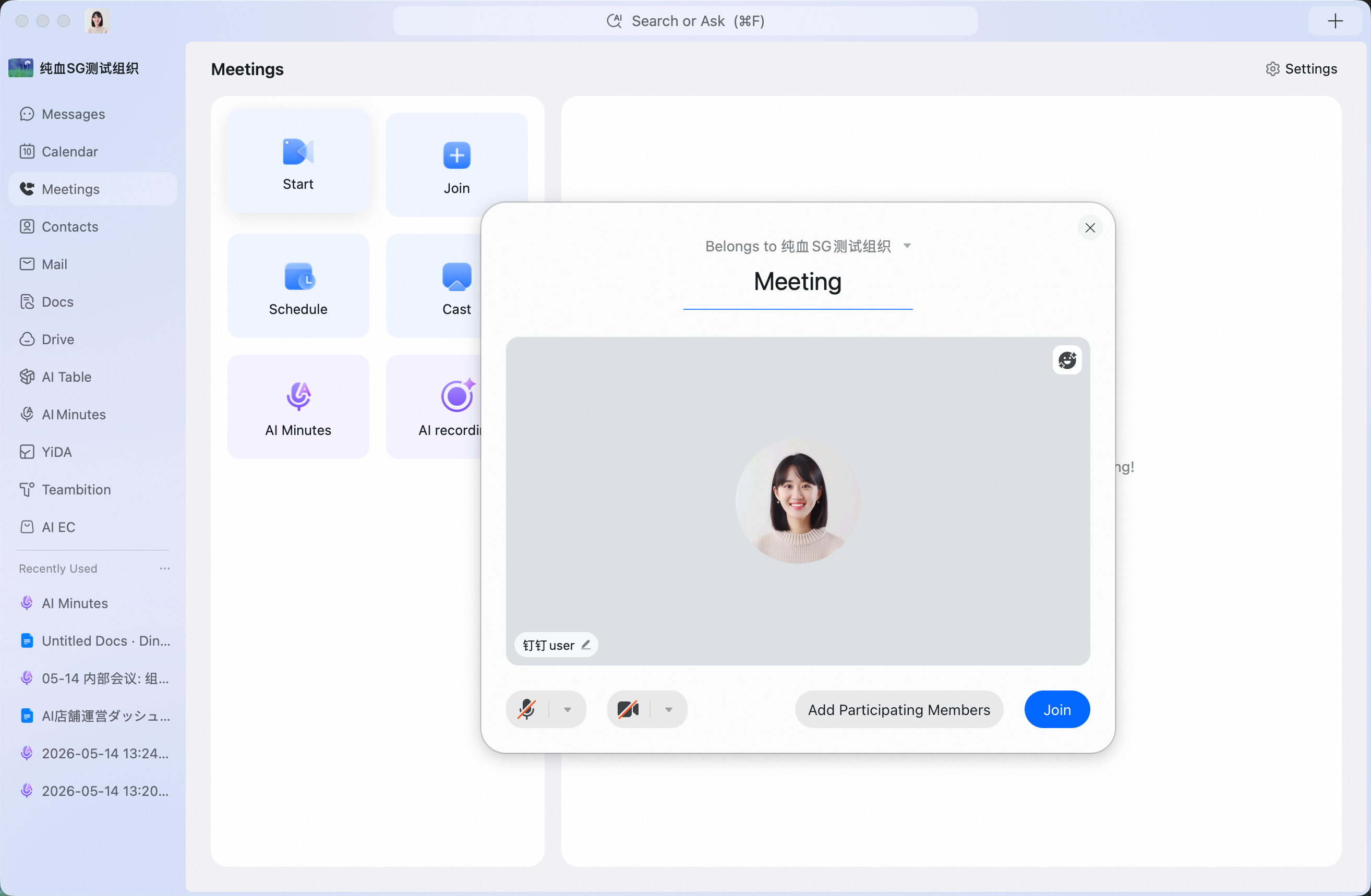
Task: Open the virtual avatar effects button
Action: [1067, 360]
